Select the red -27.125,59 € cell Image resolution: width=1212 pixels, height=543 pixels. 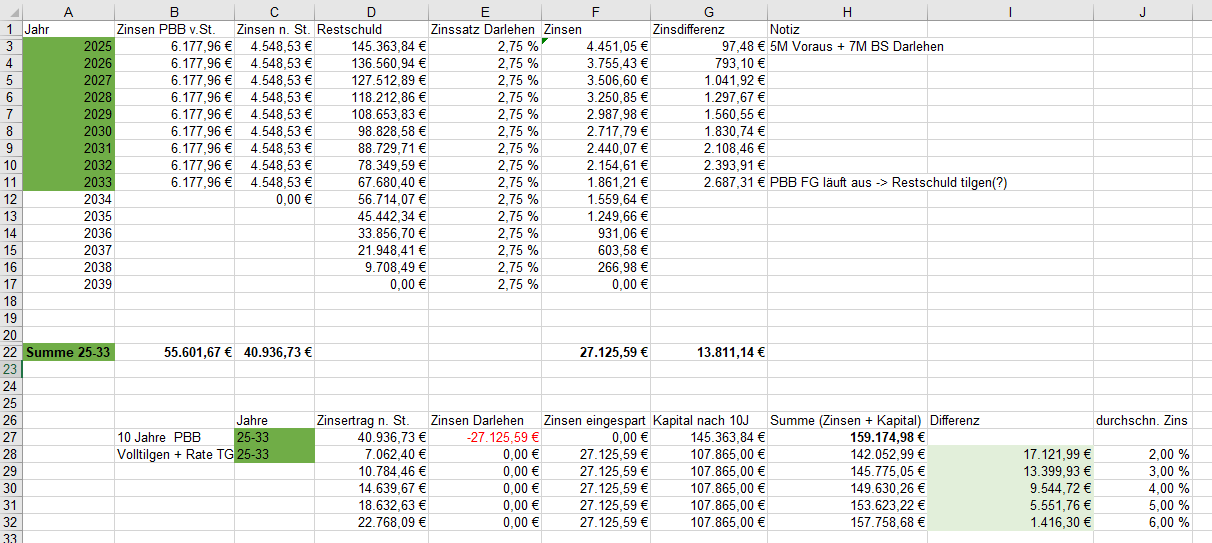coord(485,437)
